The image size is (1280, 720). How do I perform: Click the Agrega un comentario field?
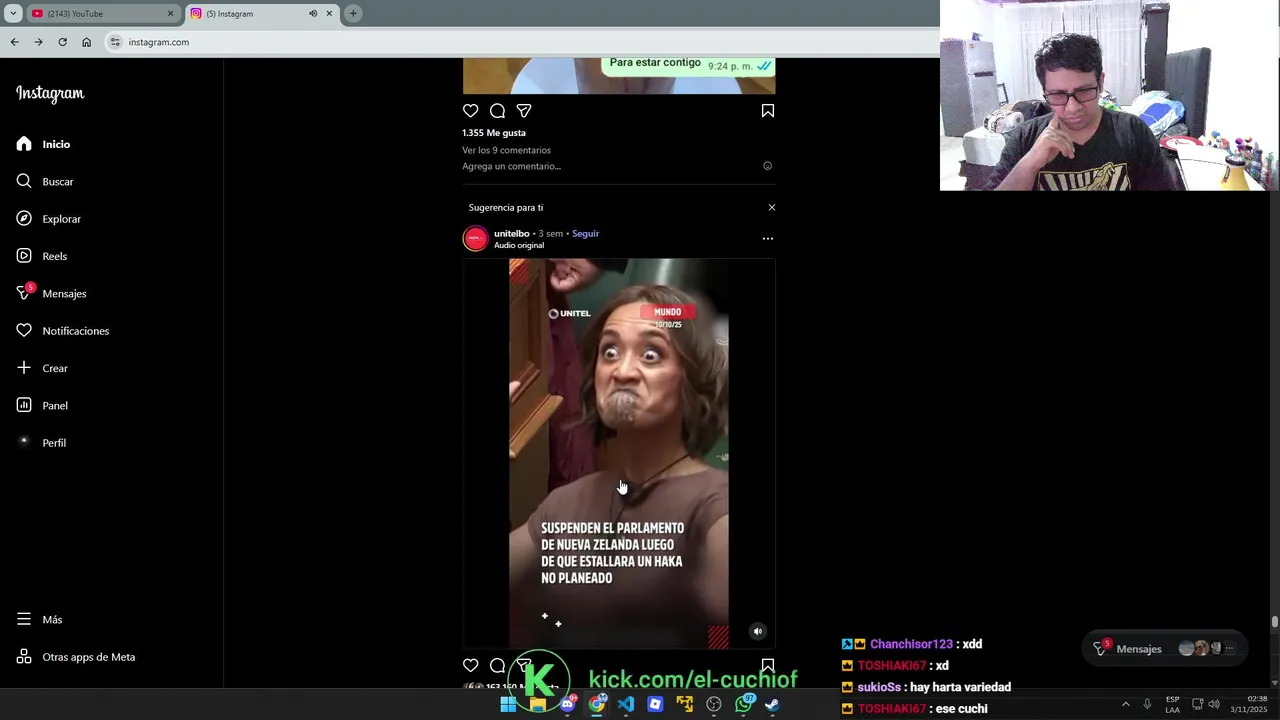tap(606, 166)
